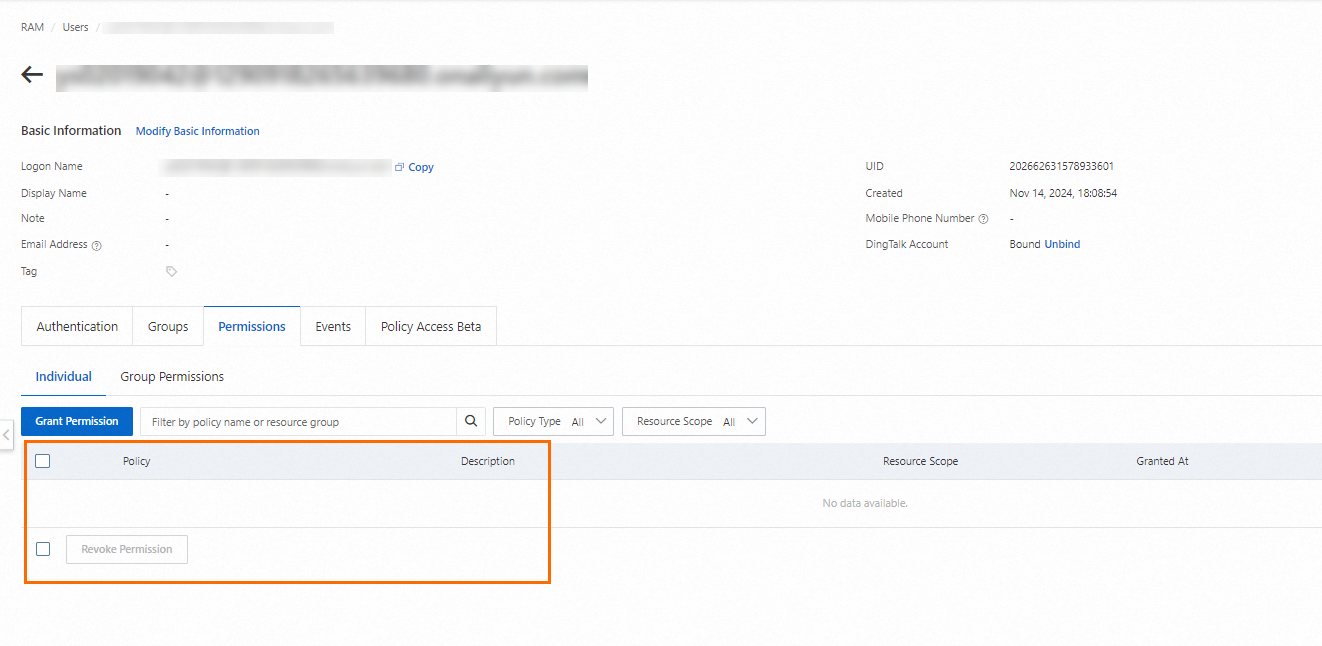Click the Resource Scope column header
Screen dimensions: 1322x646
pyautogui.click(x=920, y=461)
